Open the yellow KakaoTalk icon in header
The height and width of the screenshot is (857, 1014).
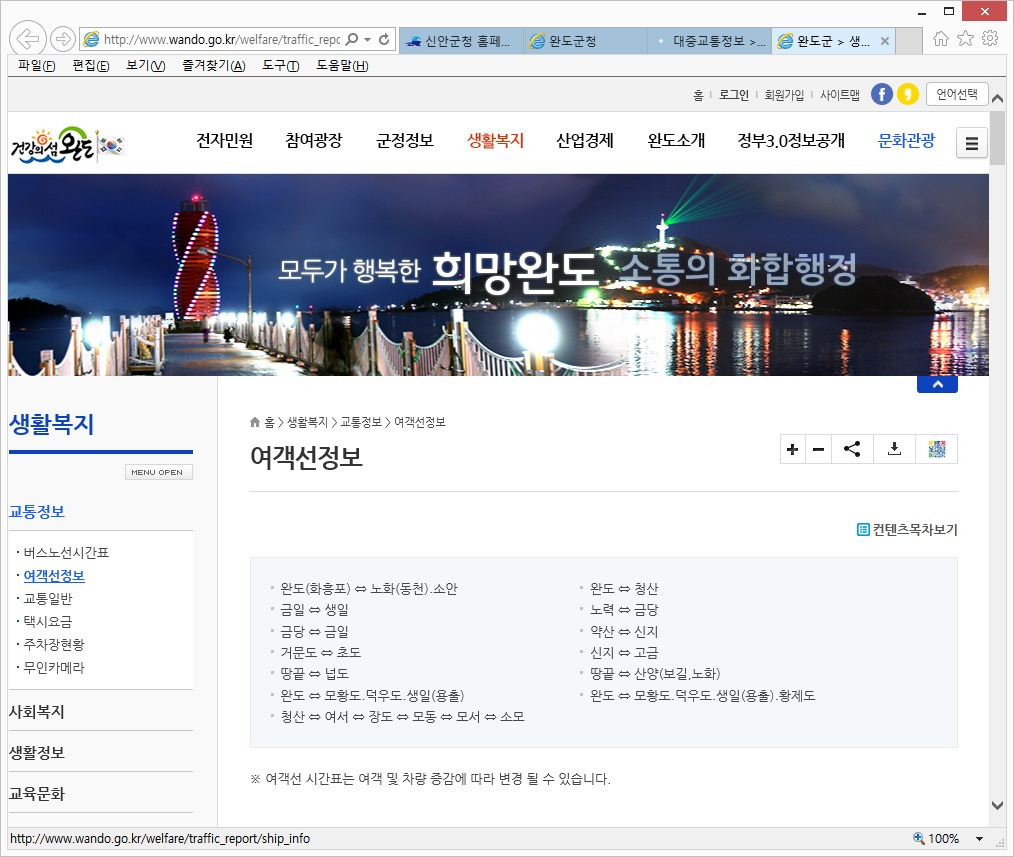[x=907, y=94]
